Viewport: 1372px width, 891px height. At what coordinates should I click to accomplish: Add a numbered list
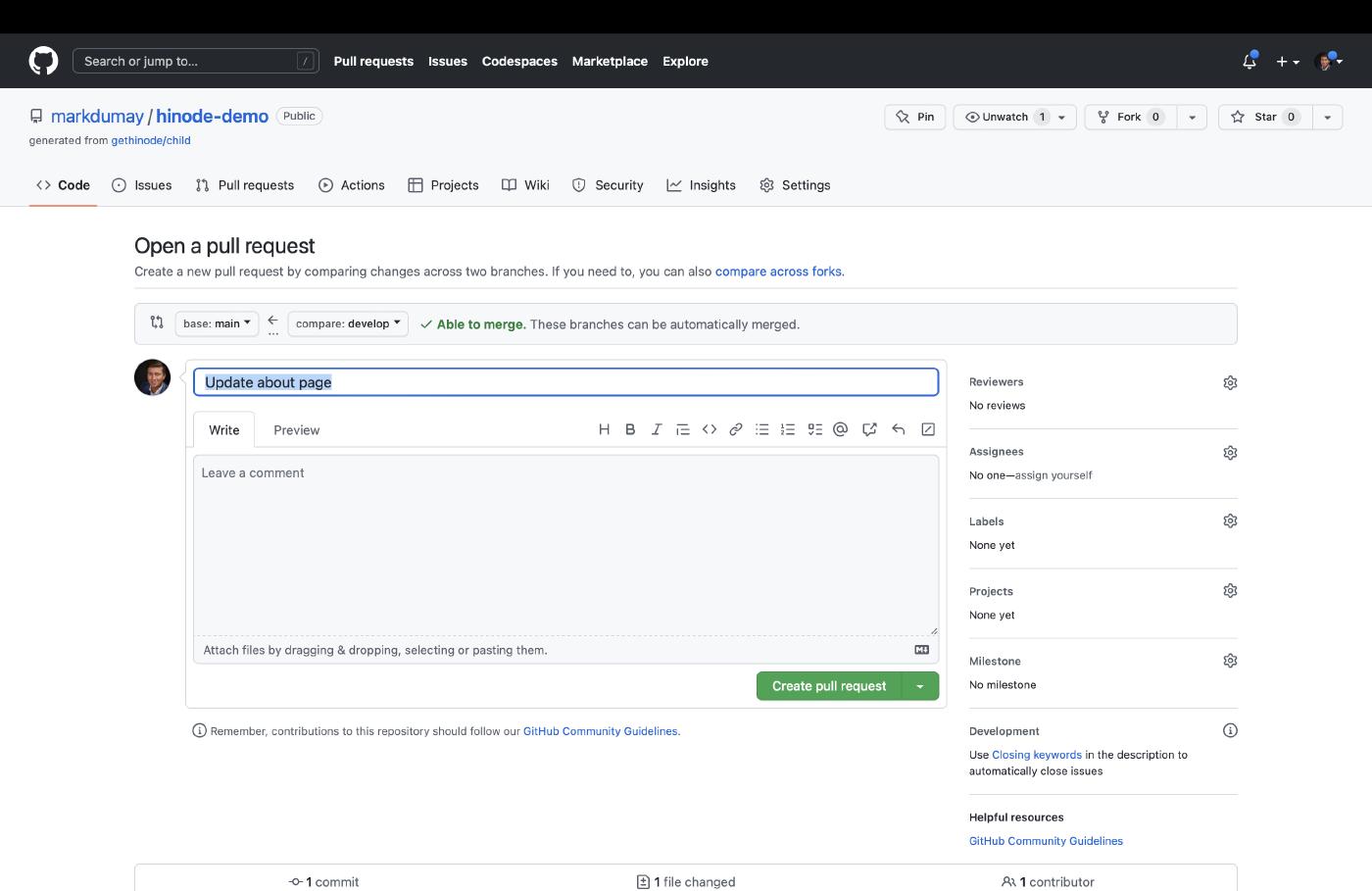tap(788, 429)
